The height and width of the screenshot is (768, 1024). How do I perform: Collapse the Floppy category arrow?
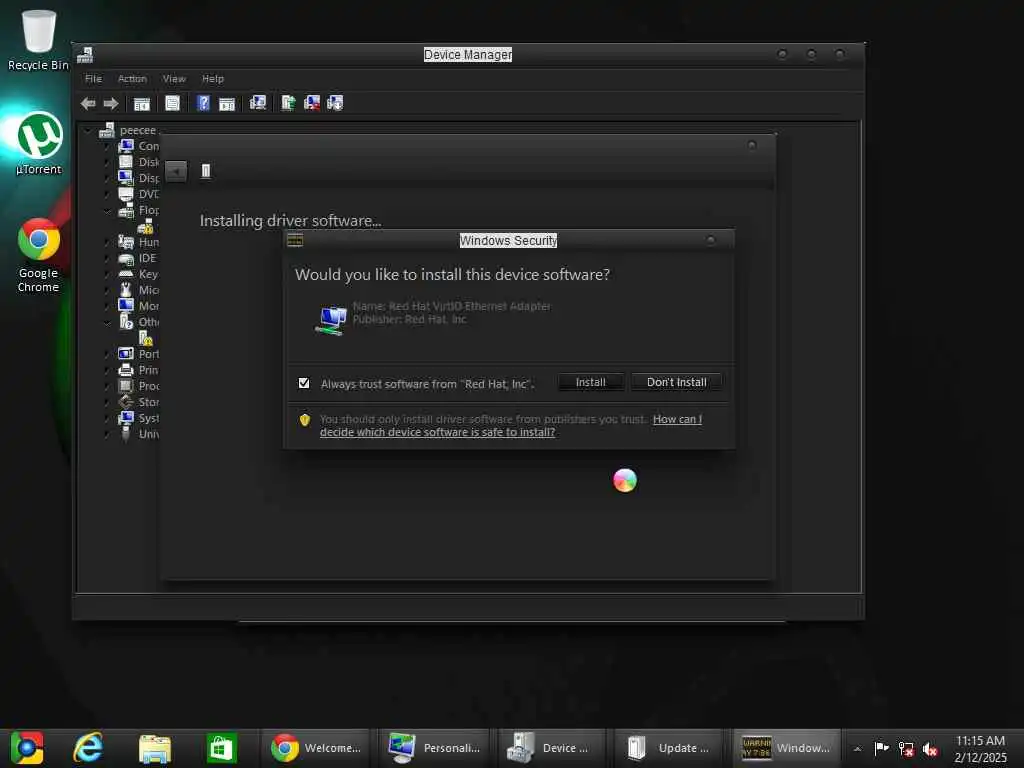pos(108,210)
